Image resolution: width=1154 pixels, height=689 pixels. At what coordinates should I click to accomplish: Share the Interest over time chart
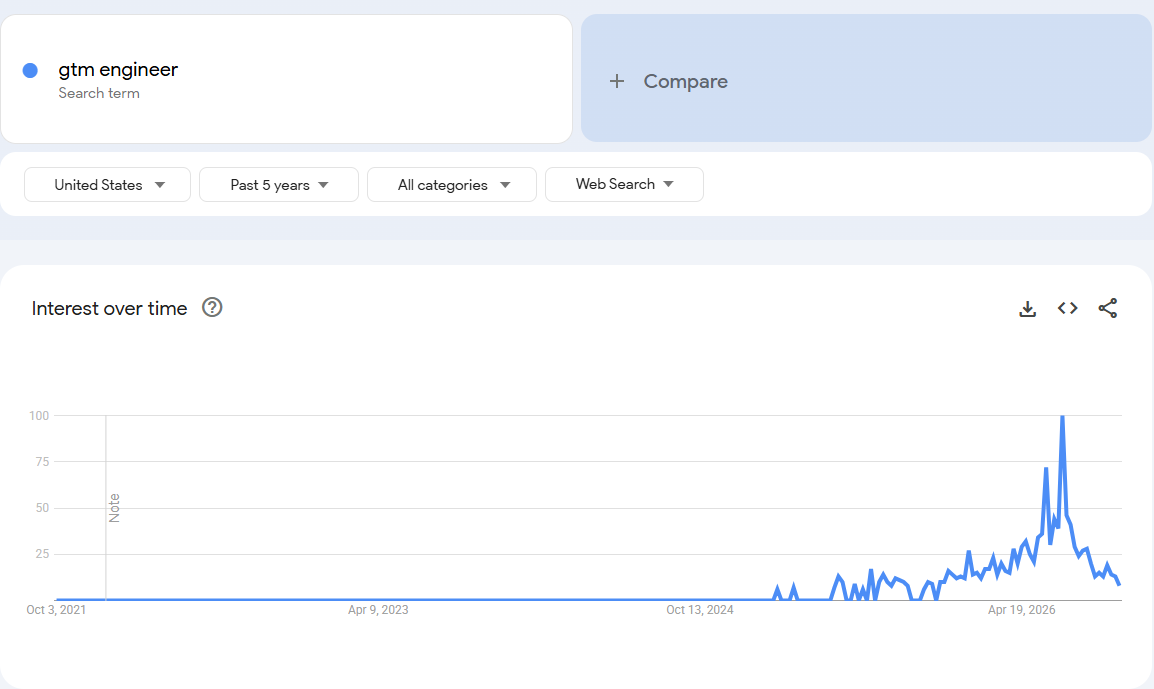1108,308
